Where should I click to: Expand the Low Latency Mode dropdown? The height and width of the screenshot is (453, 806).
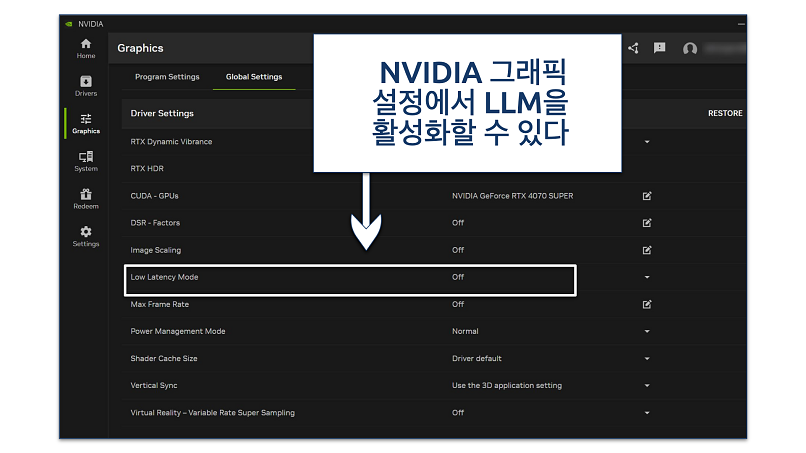[647, 277]
